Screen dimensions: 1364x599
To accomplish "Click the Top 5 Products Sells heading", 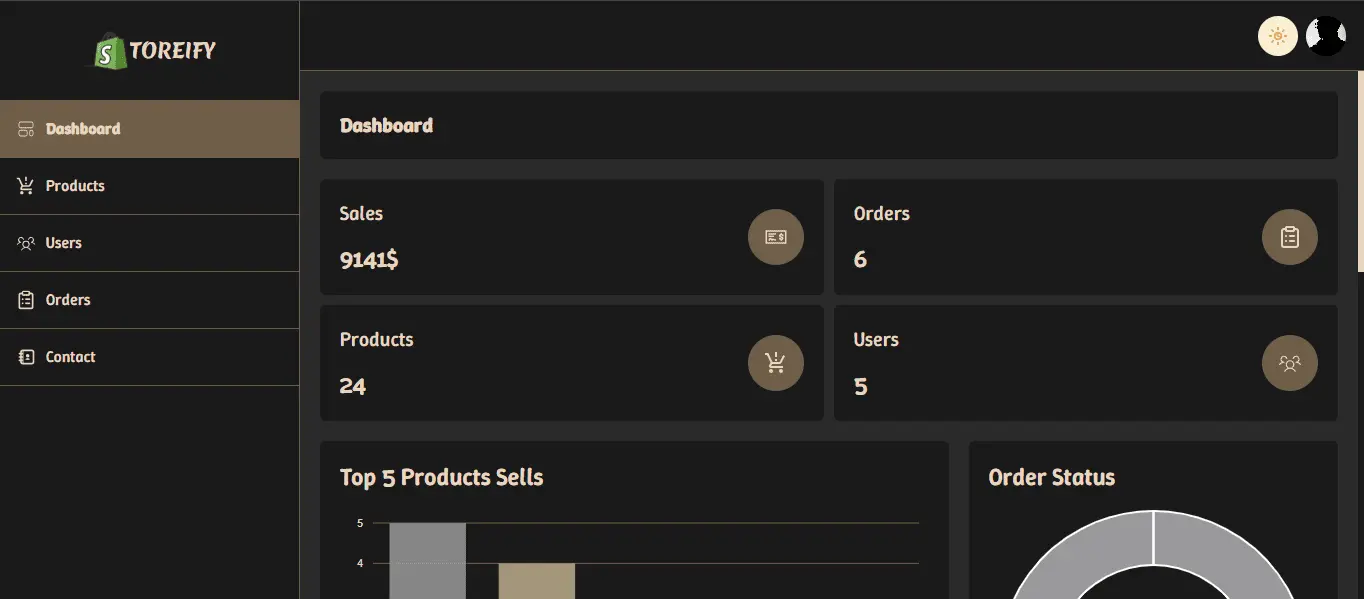I will coord(441,478).
